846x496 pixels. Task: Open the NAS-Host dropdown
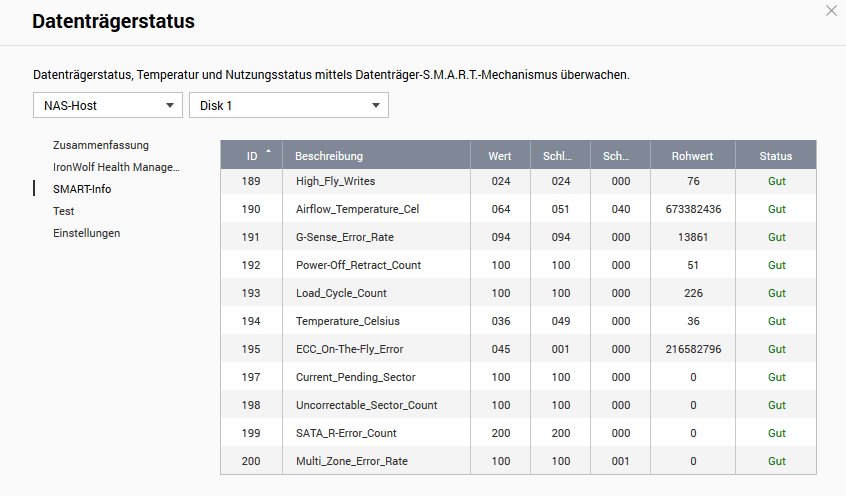coord(108,105)
